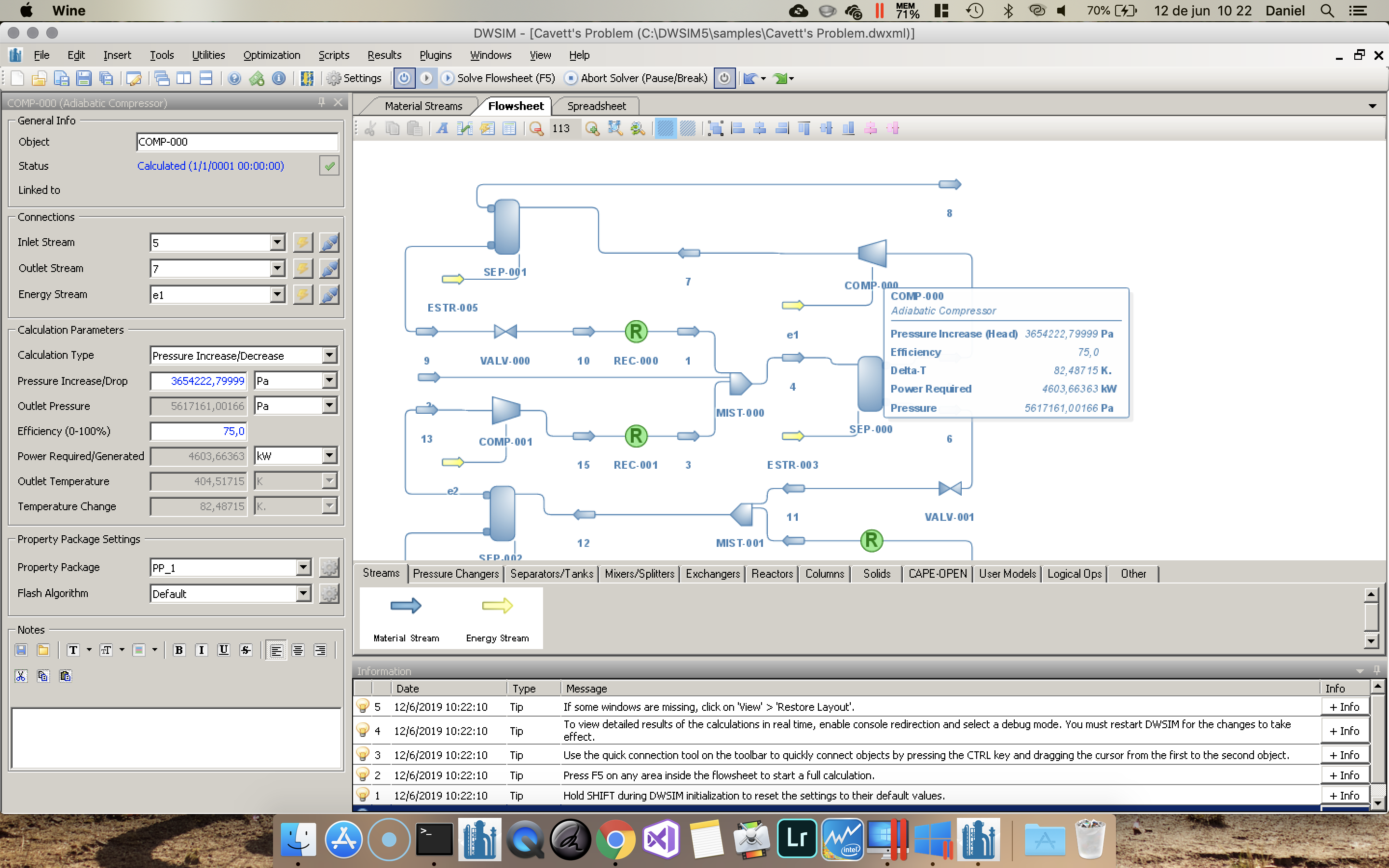
Task: Open the Outlet Stream dropdown
Action: pos(277,268)
